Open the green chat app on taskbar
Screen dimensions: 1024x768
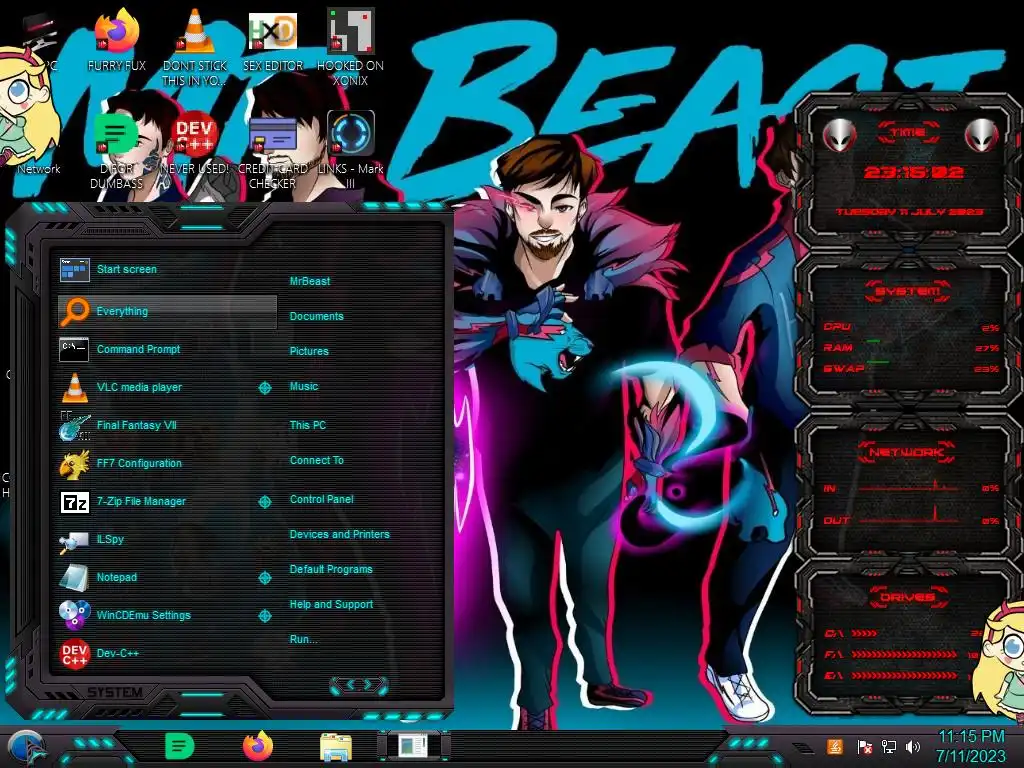click(180, 746)
